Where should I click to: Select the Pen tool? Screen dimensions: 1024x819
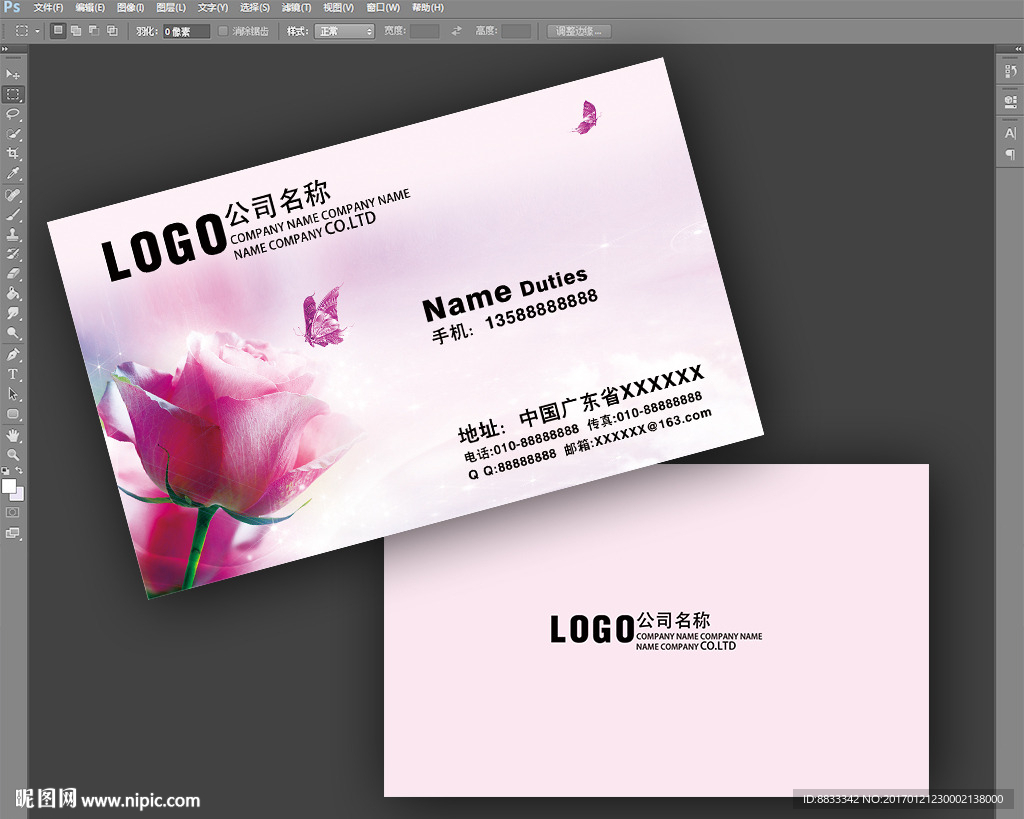tap(13, 354)
